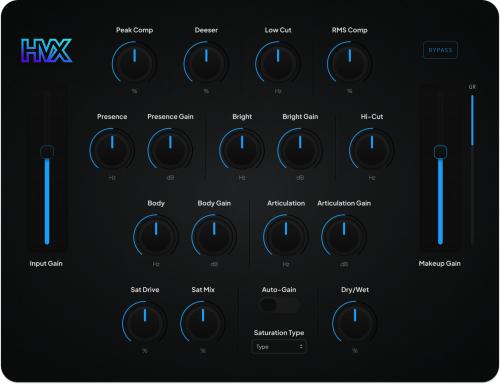Click the Presence Hz value field
The width and height of the screenshot is (500, 384).
tap(112, 178)
